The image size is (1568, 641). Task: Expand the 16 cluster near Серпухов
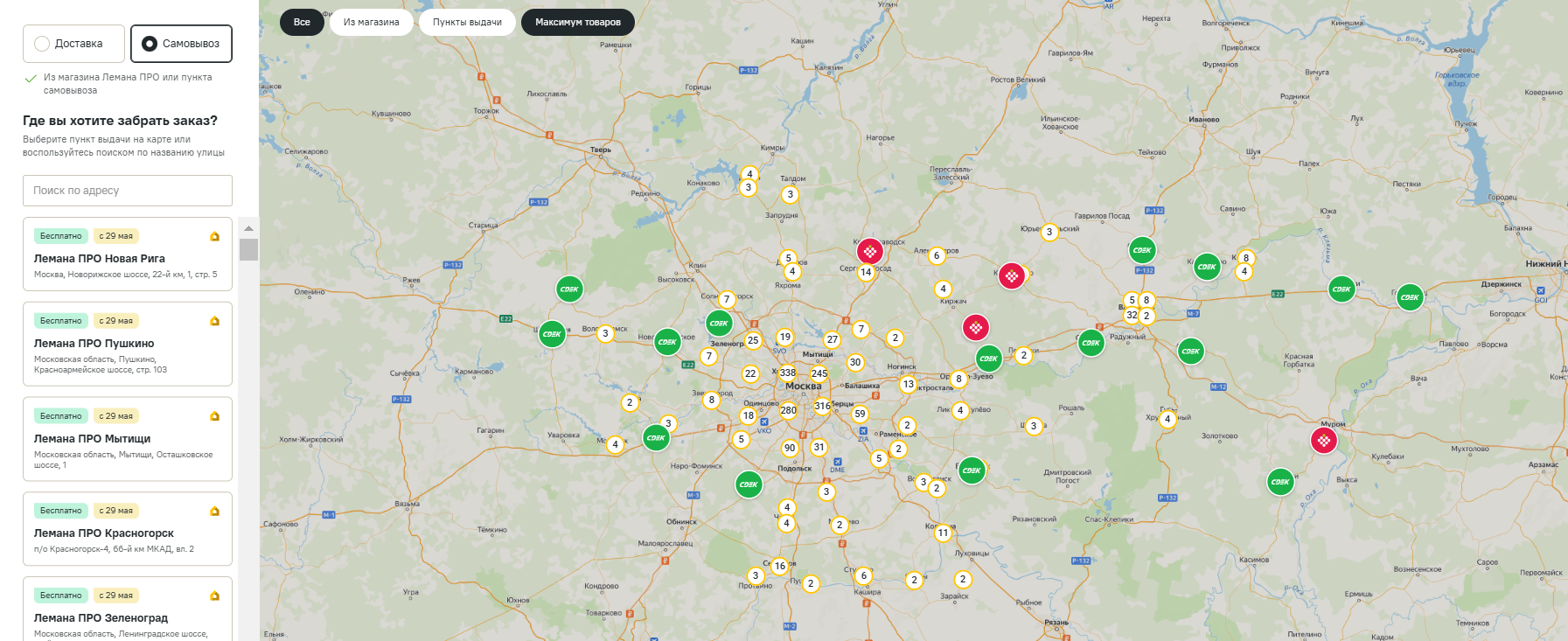[779, 567]
